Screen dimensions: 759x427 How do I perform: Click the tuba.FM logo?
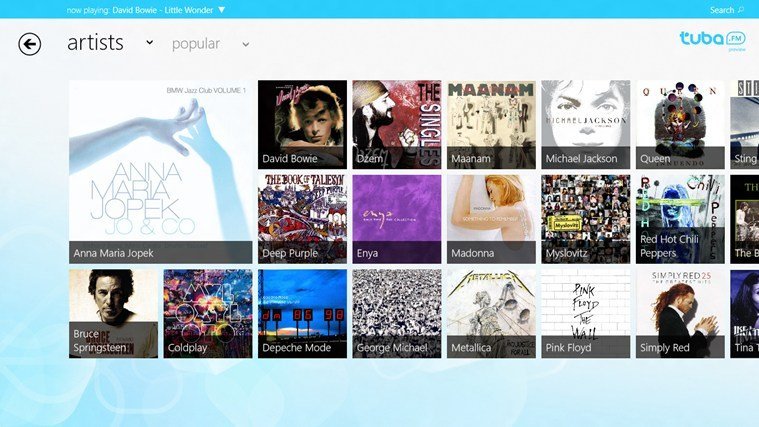click(x=713, y=41)
